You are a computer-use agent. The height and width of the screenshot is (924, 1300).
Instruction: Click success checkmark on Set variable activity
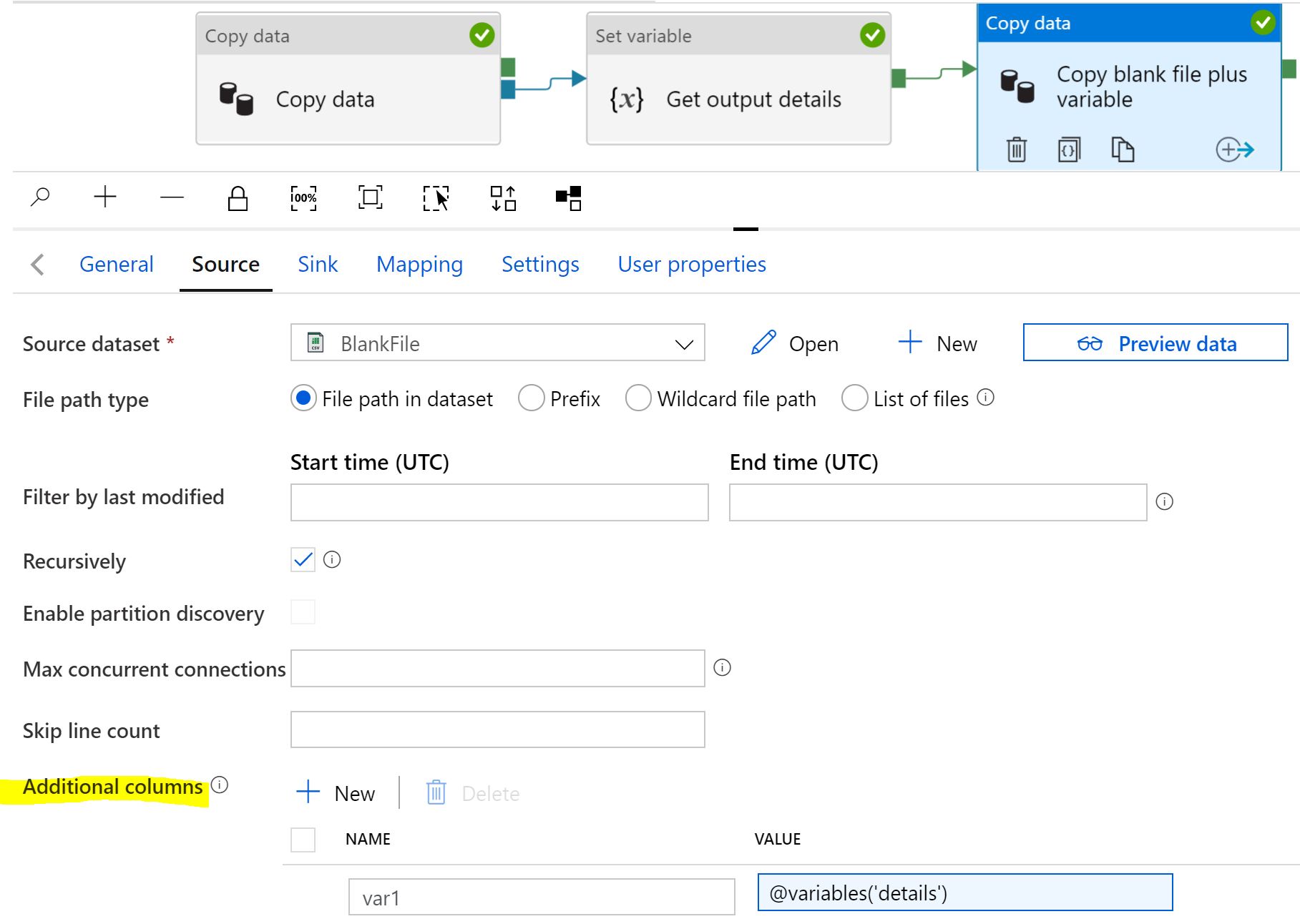coord(872,35)
